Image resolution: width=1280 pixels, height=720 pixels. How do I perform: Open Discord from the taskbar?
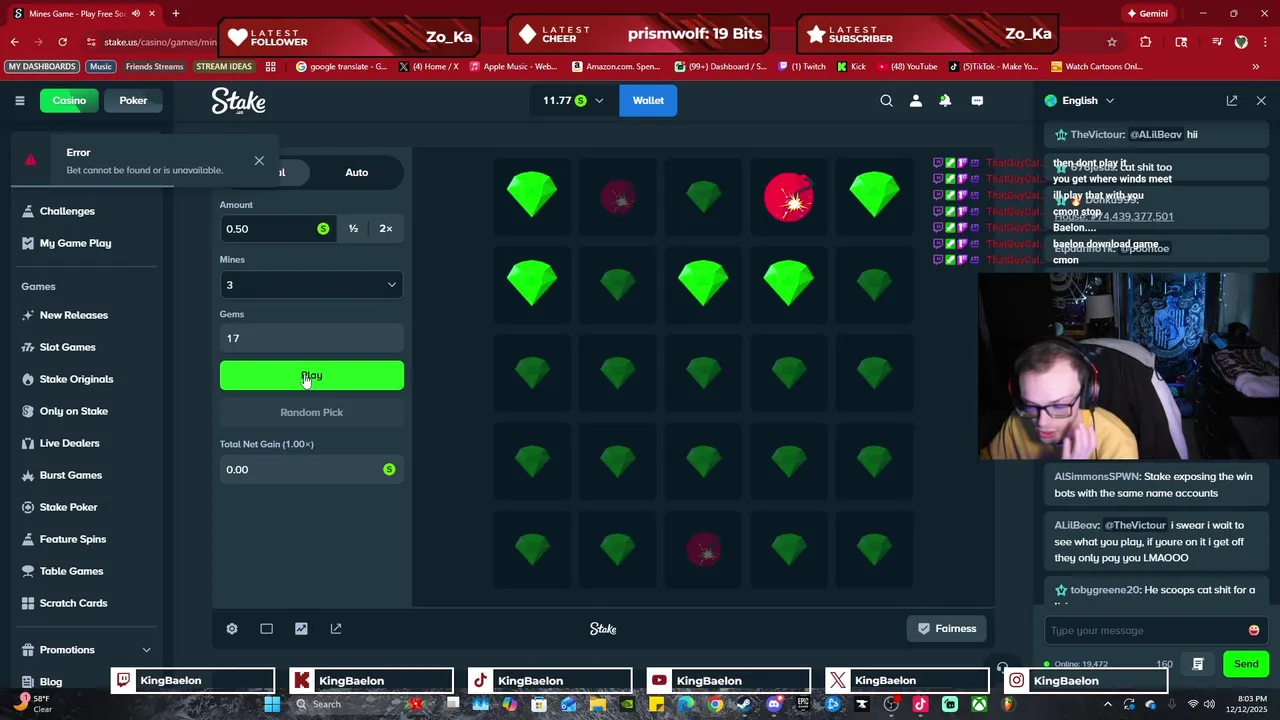coord(774,704)
